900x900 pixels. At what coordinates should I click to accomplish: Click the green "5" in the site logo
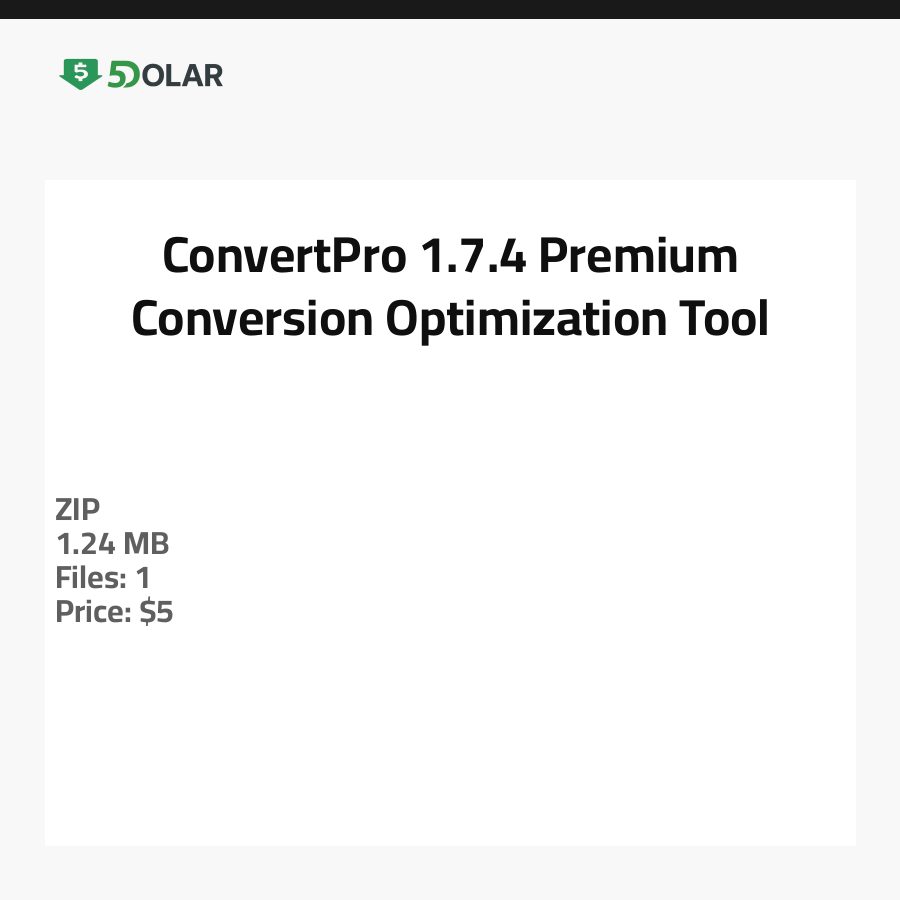pos(116,75)
